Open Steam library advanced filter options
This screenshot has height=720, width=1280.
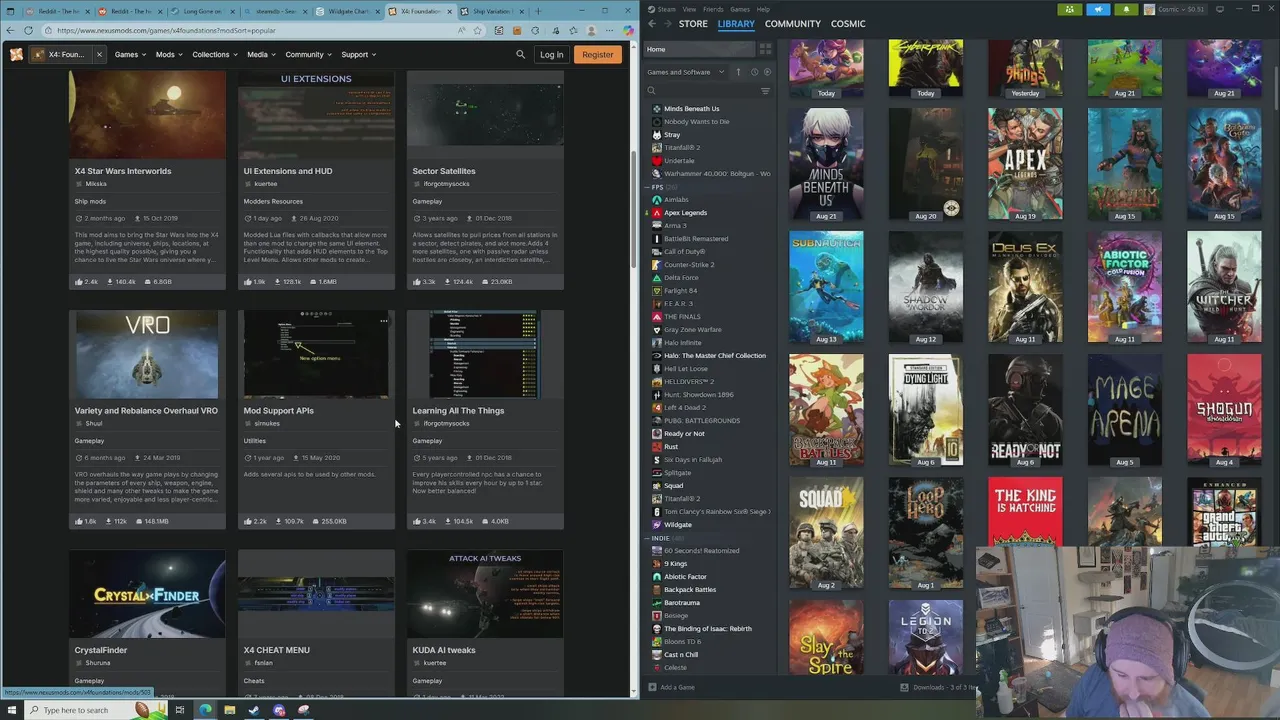point(765,91)
